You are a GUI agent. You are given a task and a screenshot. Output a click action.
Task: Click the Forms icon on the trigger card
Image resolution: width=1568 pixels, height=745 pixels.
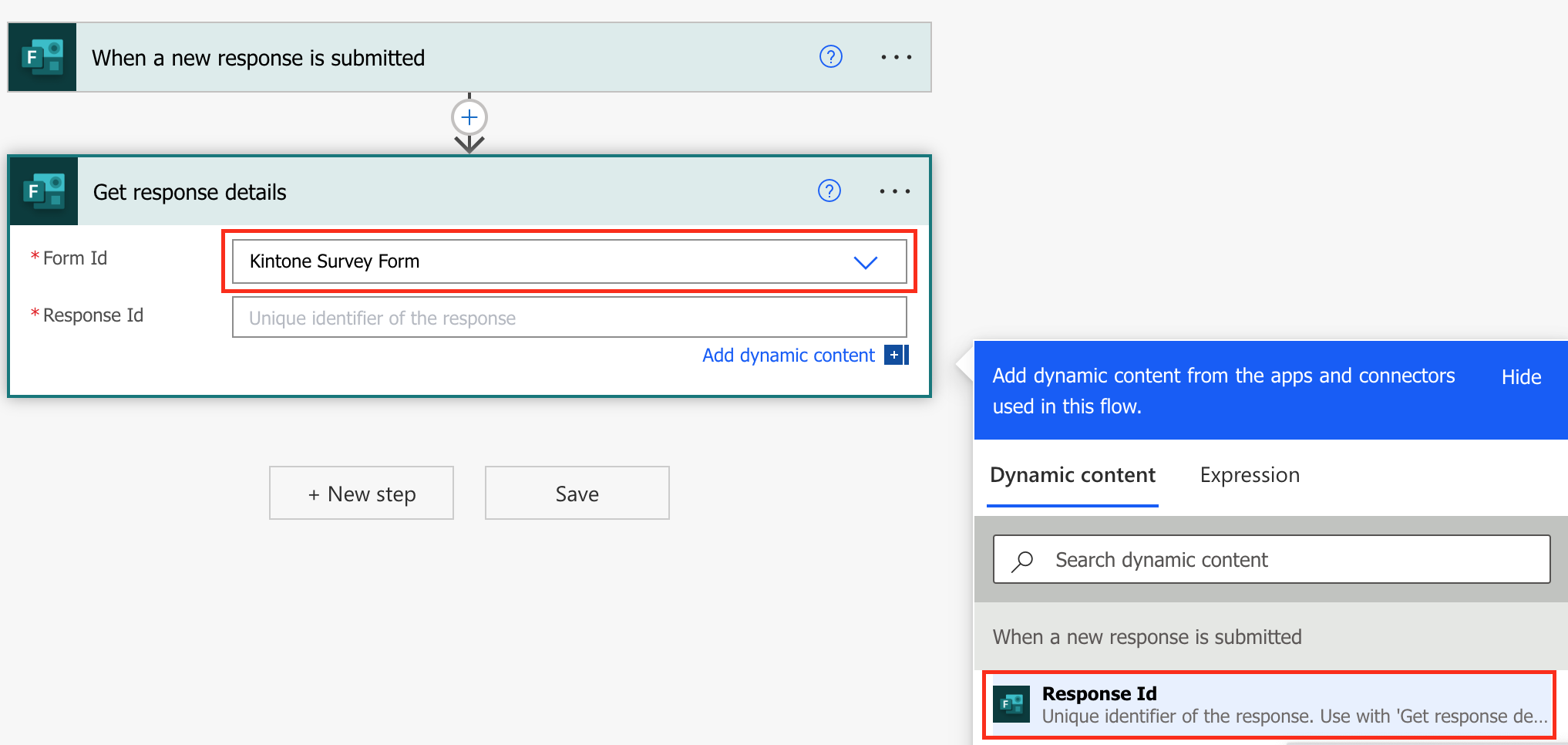point(42,57)
